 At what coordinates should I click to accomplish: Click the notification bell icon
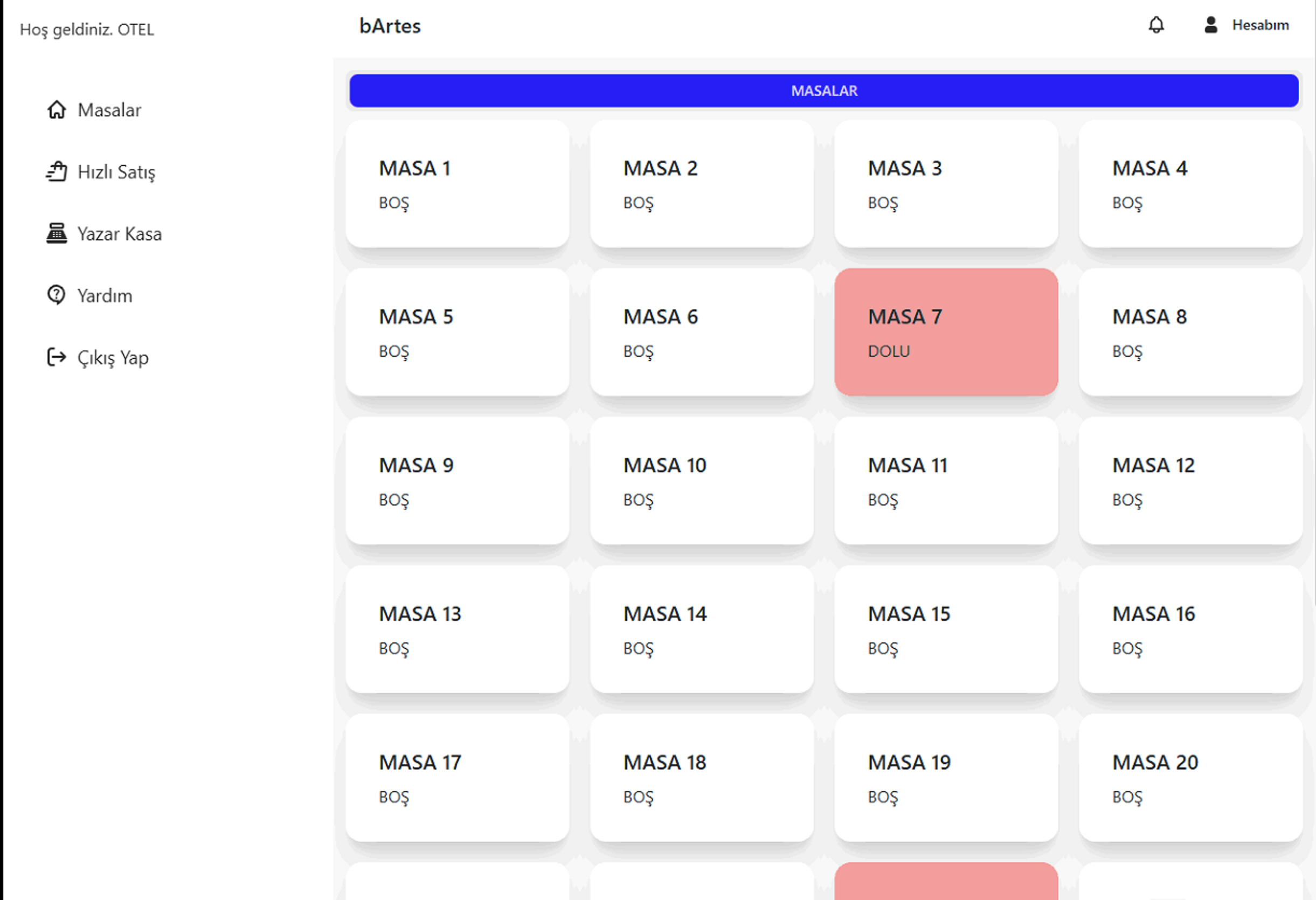click(x=1156, y=25)
